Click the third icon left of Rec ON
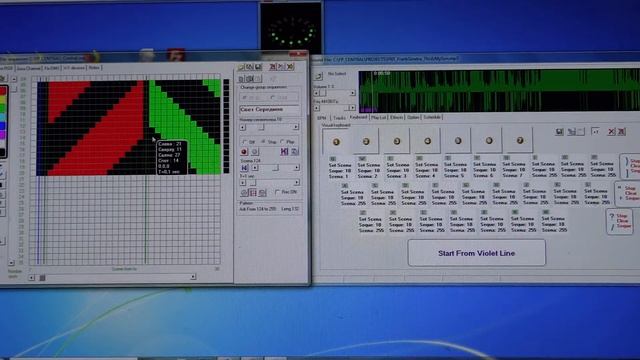Screen dimensions: 640x360 click(262, 193)
